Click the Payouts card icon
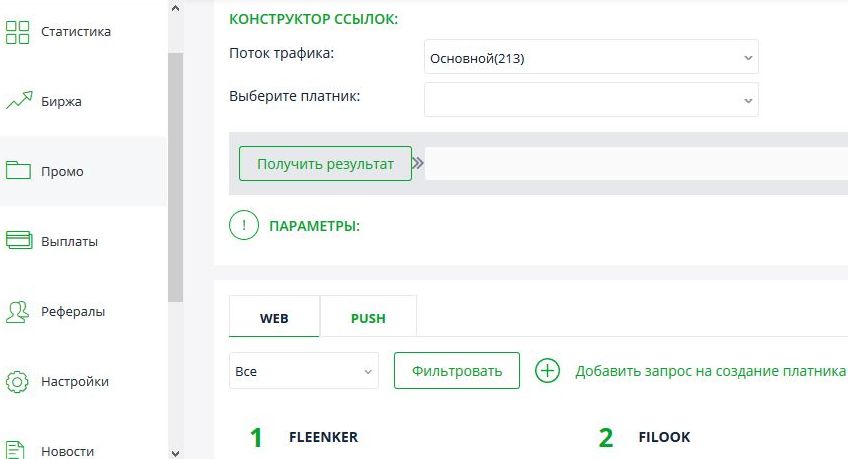 [18, 241]
